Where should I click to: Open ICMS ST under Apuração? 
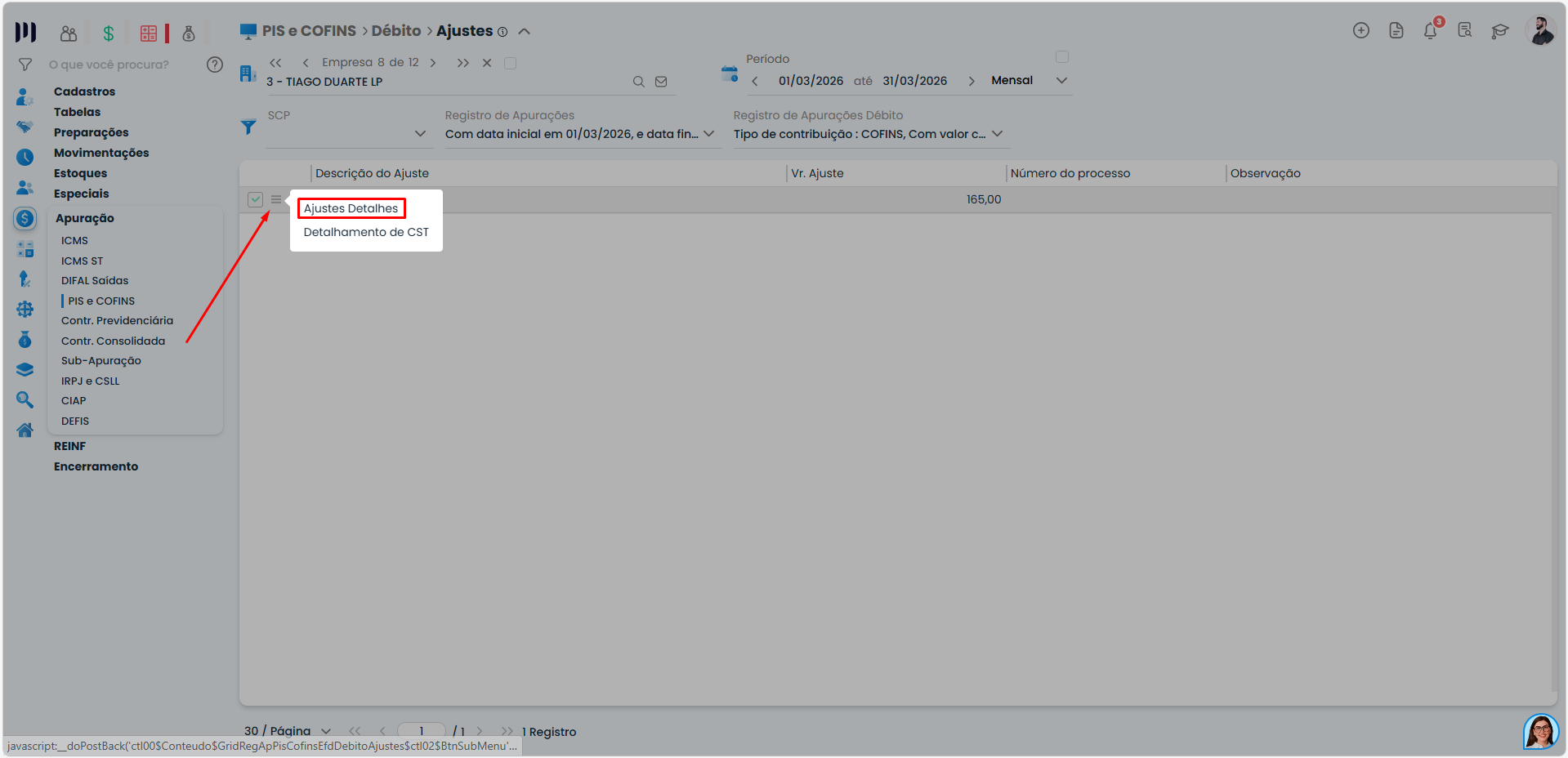[x=83, y=261]
